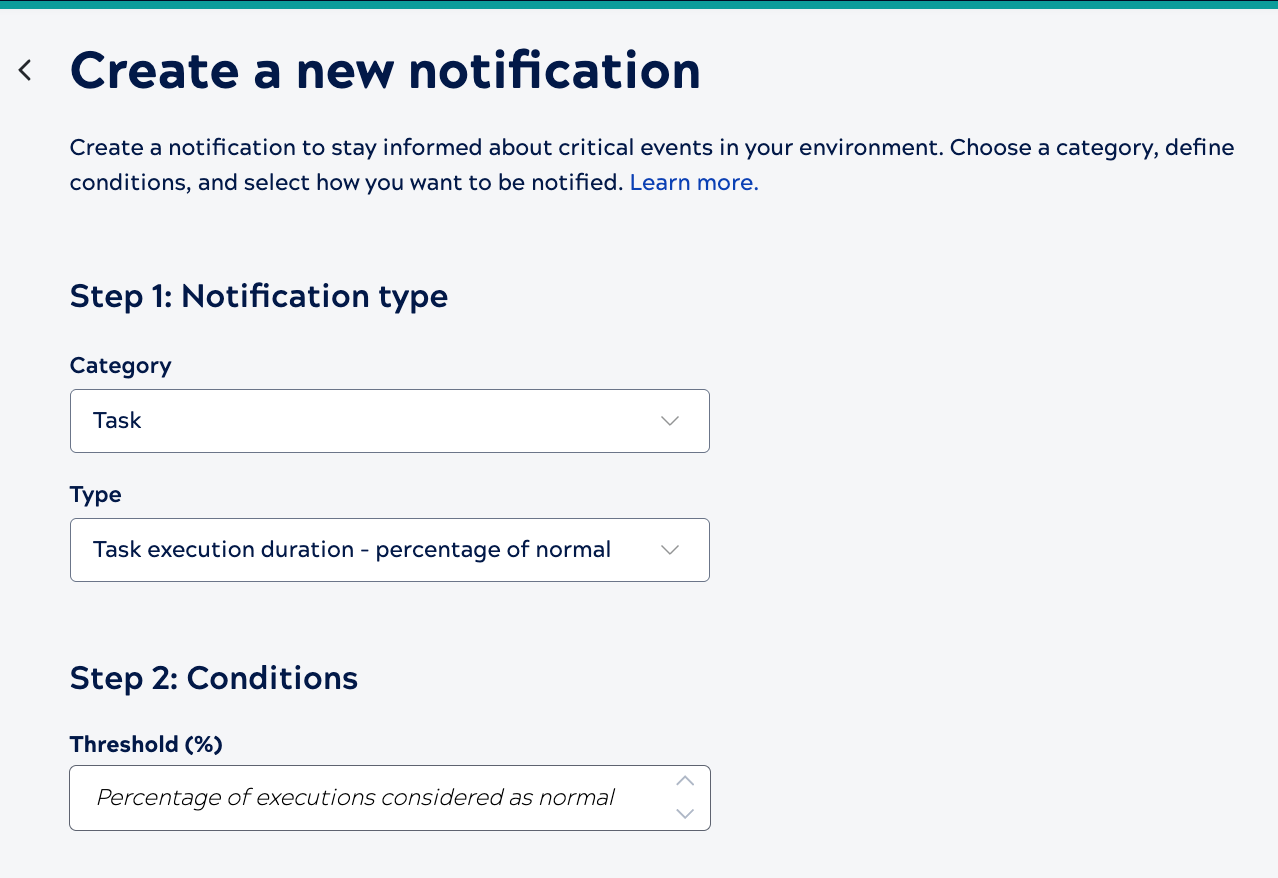Image resolution: width=1278 pixels, height=878 pixels.
Task: Select the Task execution duration type value
Action: point(351,549)
